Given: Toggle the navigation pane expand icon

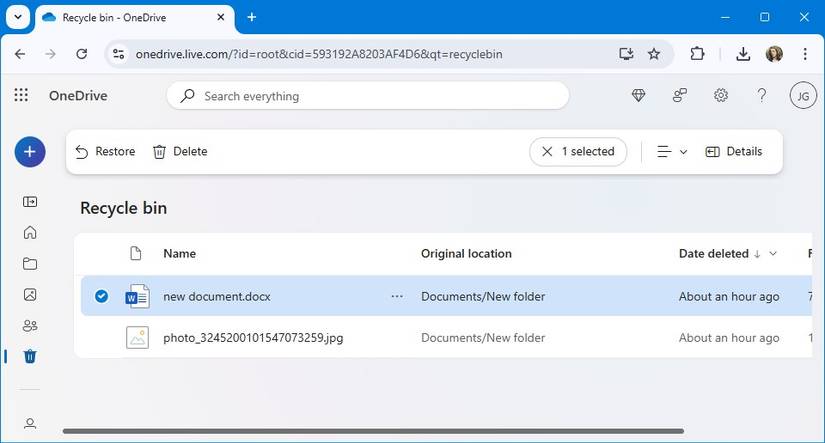Looking at the screenshot, I should tap(30, 202).
